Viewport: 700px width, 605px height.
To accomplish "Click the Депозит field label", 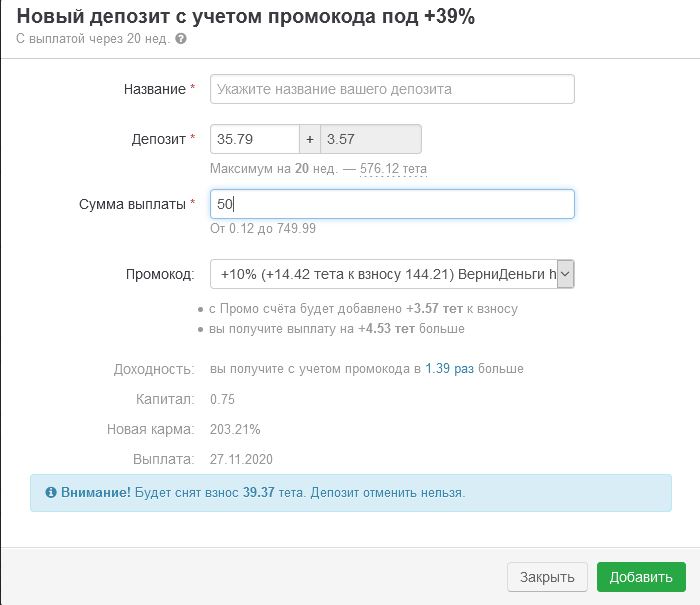I will click(x=159, y=139).
